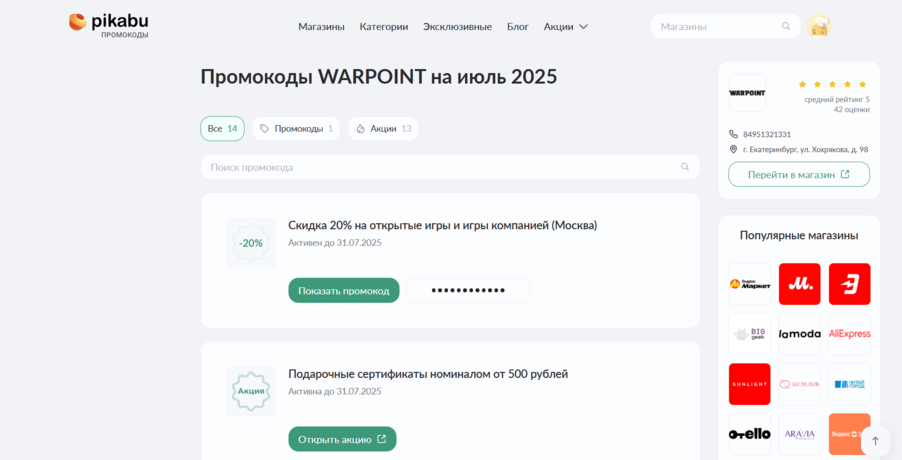Click the Перейти в магазин button

coord(799,174)
